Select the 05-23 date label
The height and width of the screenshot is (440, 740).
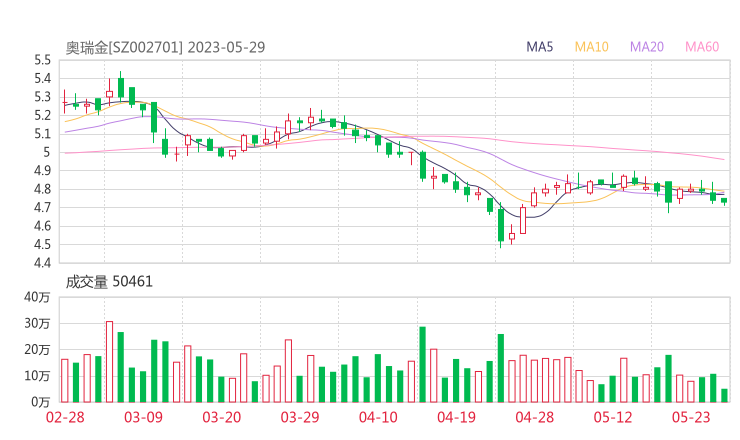[x=692, y=417]
